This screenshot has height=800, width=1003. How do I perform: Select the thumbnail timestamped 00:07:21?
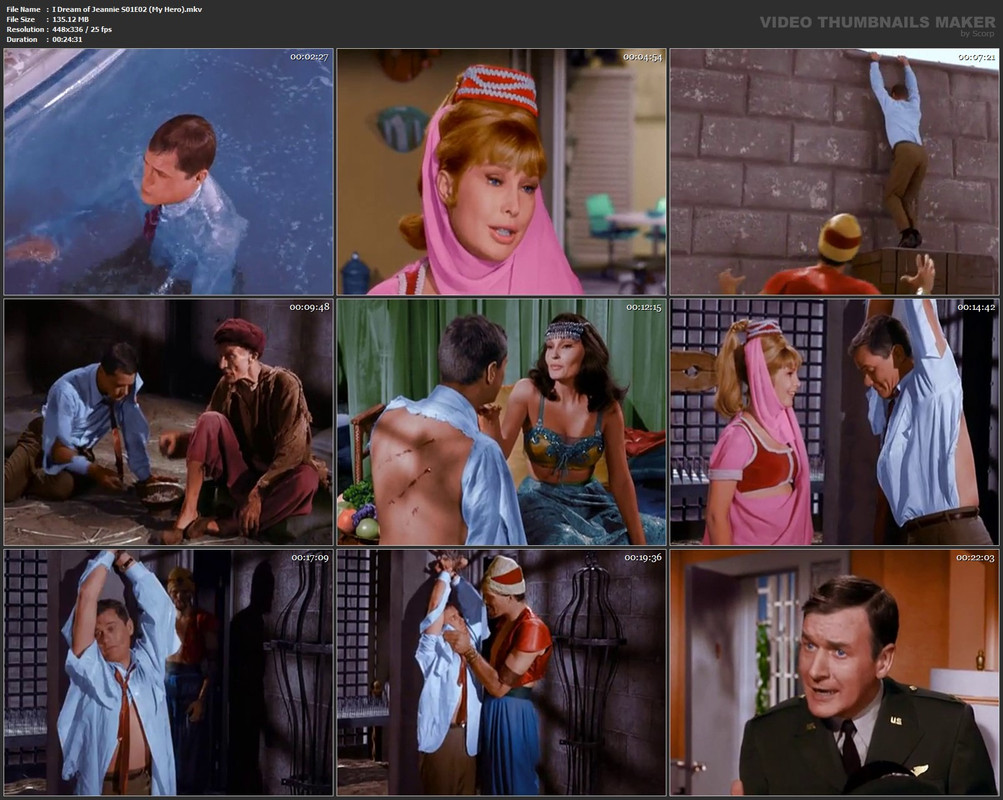pos(834,172)
